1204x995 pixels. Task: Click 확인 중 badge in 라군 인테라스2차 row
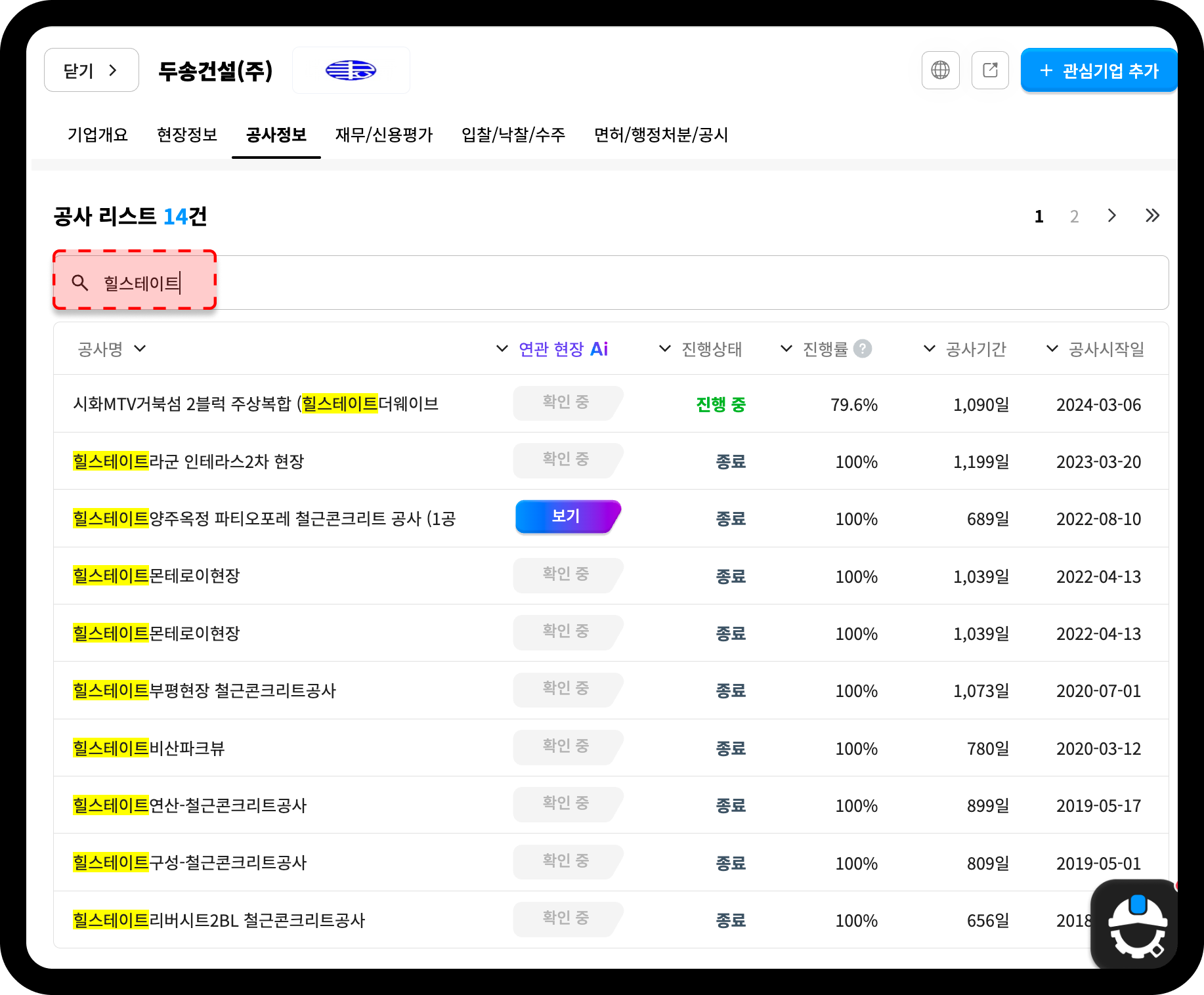[568, 459]
